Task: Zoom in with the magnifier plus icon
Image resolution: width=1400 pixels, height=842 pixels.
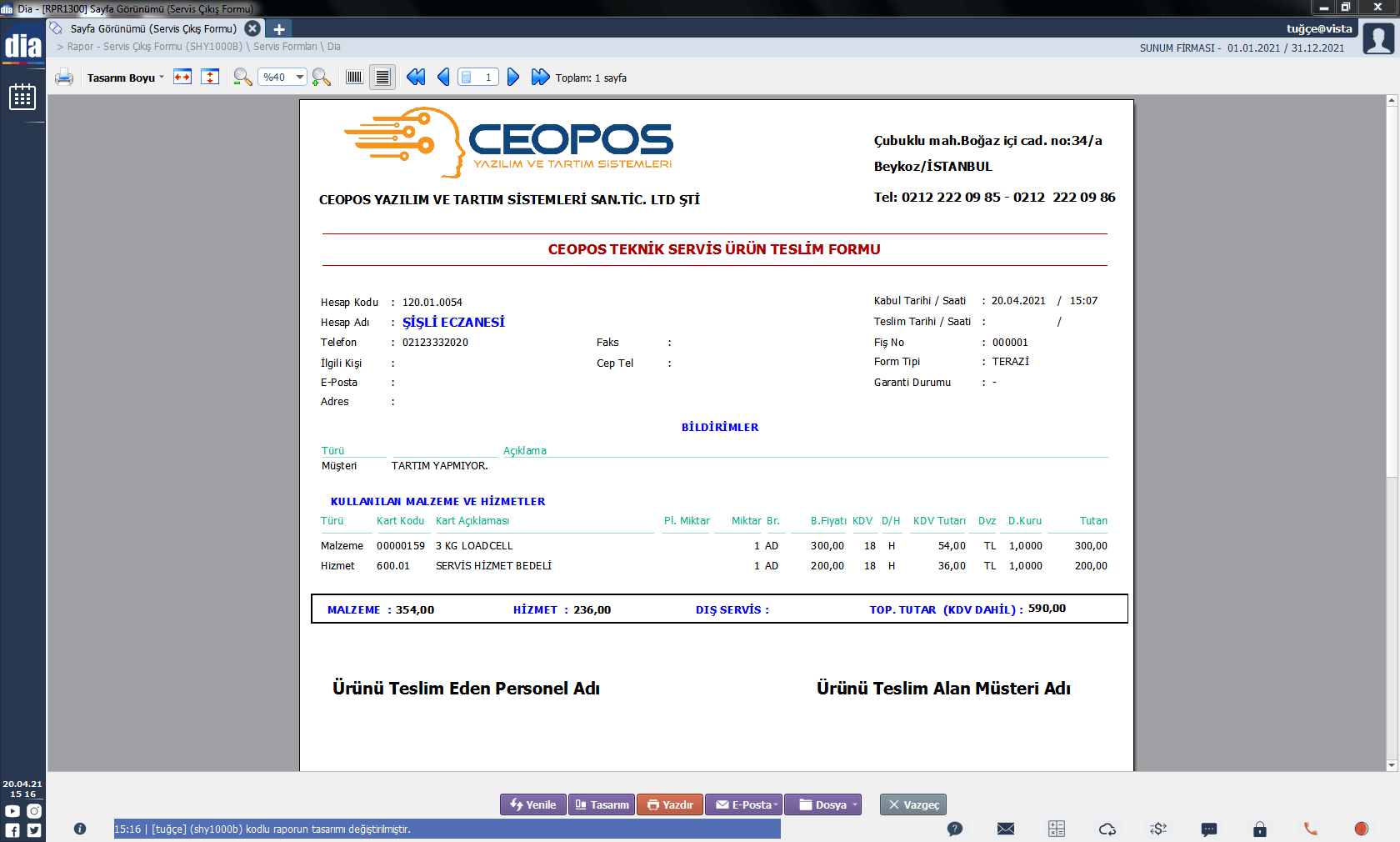Action: pyautogui.click(x=322, y=78)
